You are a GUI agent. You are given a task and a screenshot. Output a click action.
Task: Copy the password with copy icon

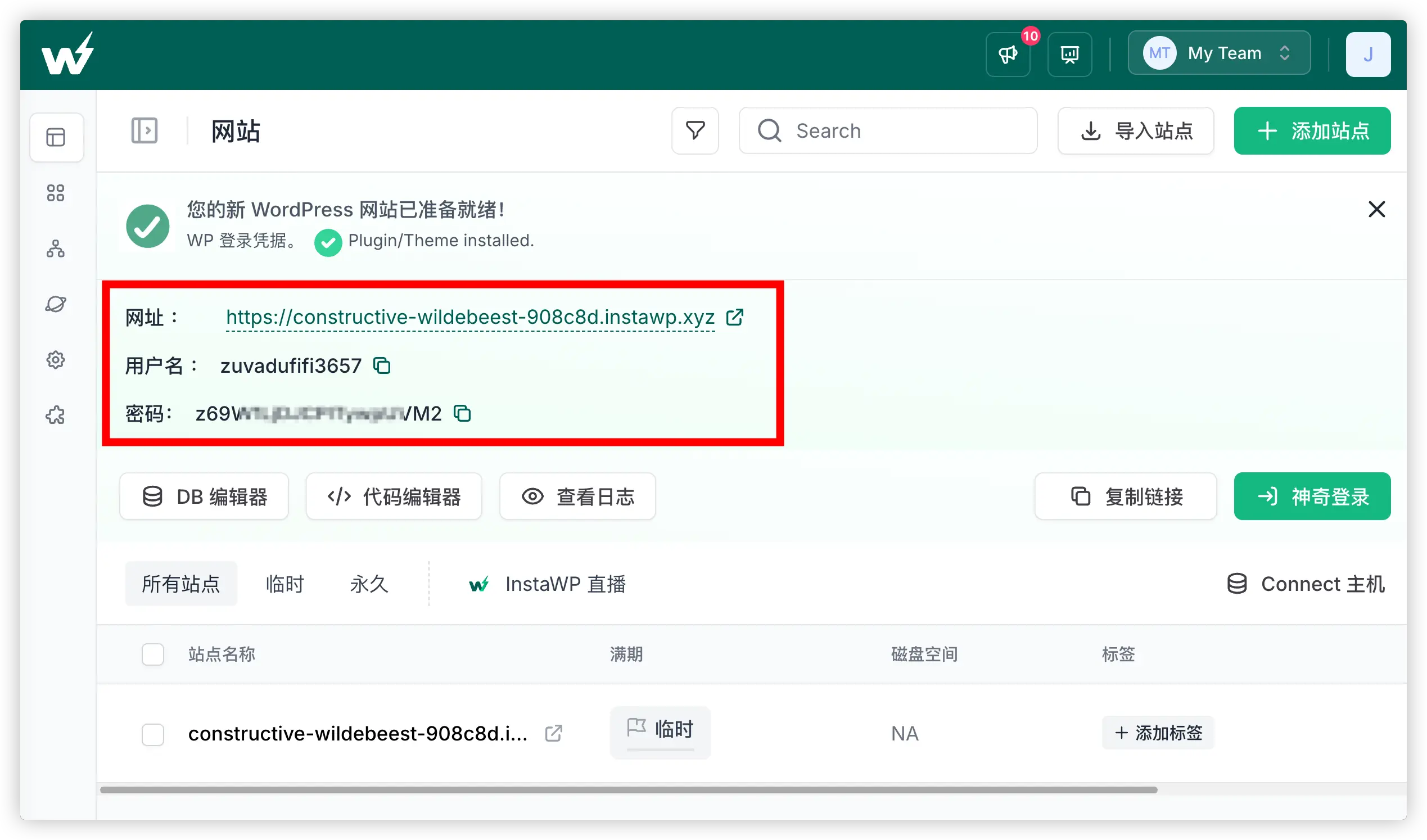pyautogui.click(x=462, y=413)
